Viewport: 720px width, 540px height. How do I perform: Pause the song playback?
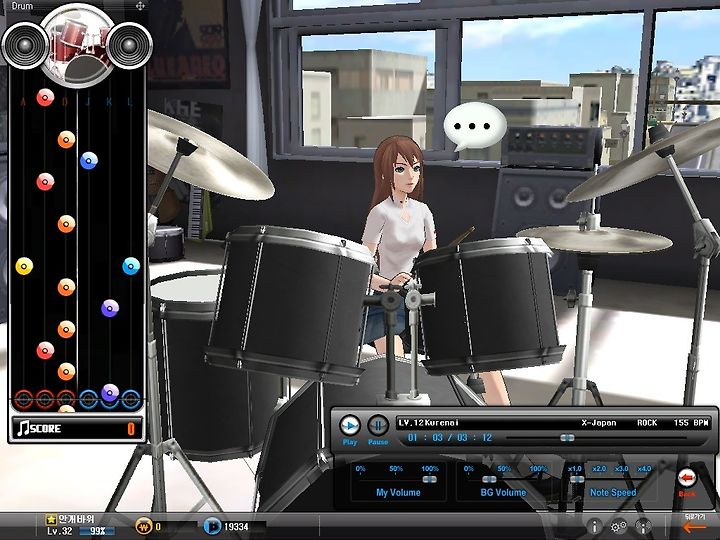(378, 425)
